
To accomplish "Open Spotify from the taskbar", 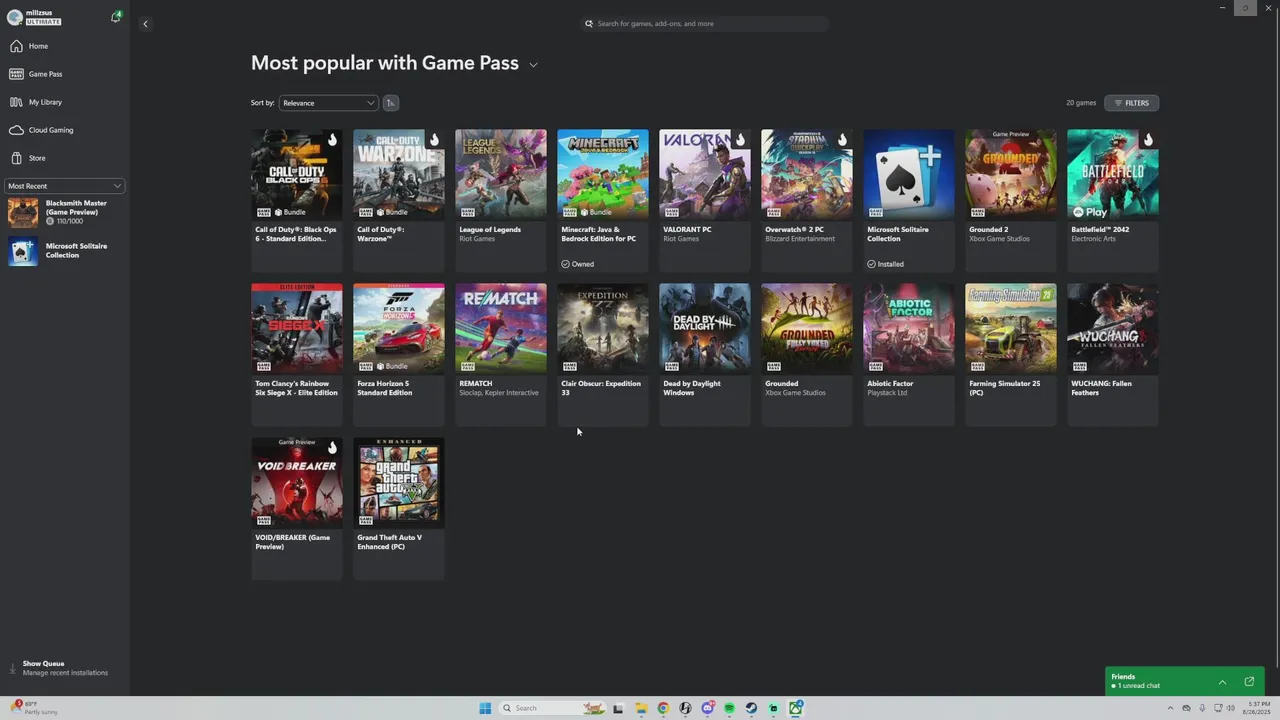I will (x=729, y=708).
